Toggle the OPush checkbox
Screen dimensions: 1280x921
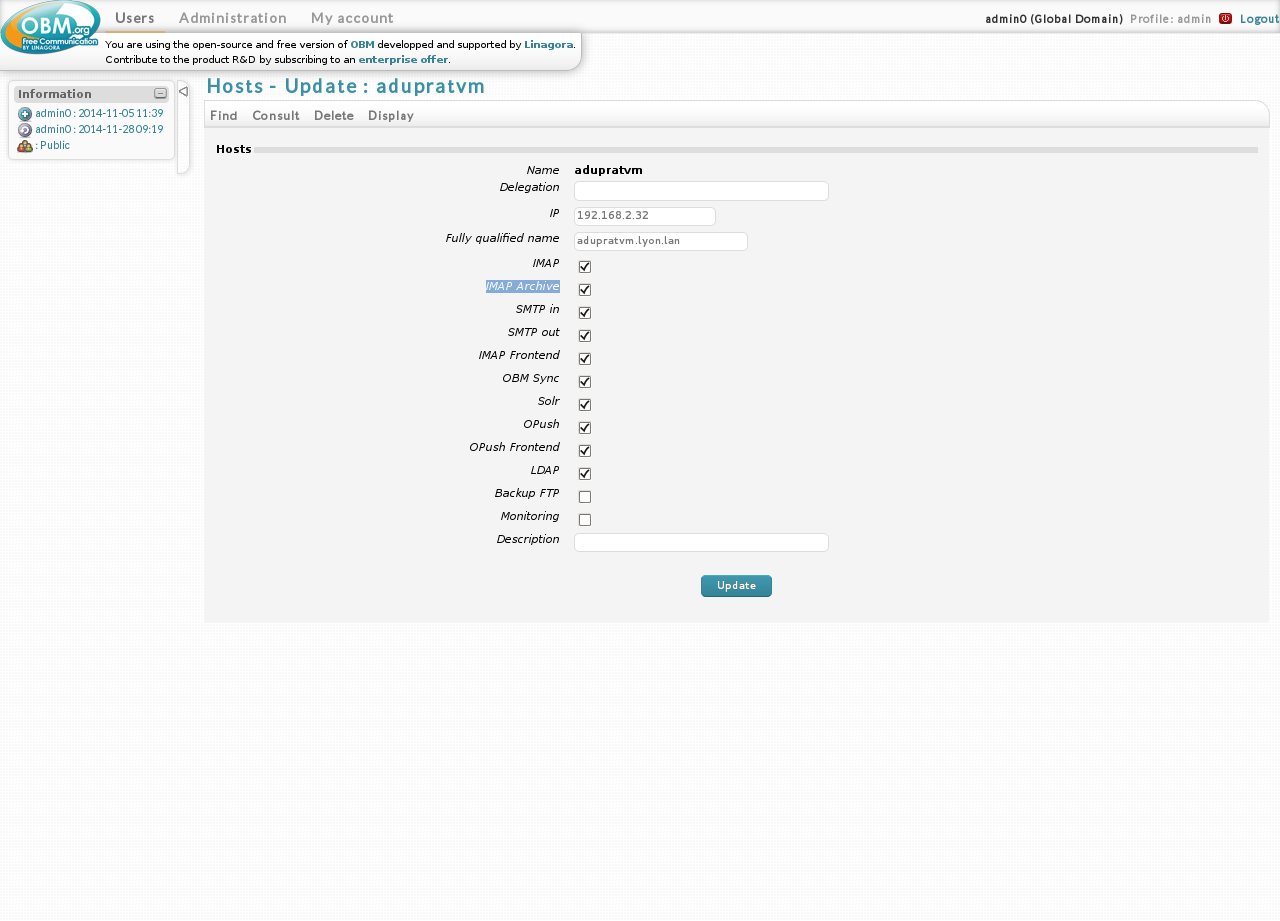tap(585, 428)
